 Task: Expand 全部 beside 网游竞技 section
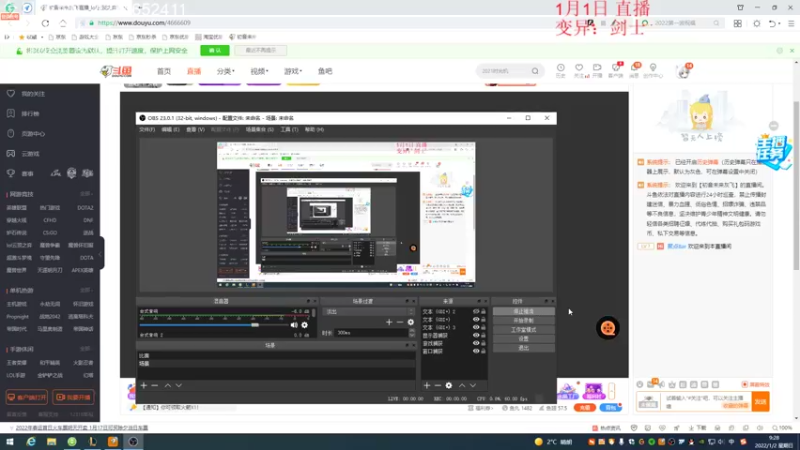[x=86, y=194]
